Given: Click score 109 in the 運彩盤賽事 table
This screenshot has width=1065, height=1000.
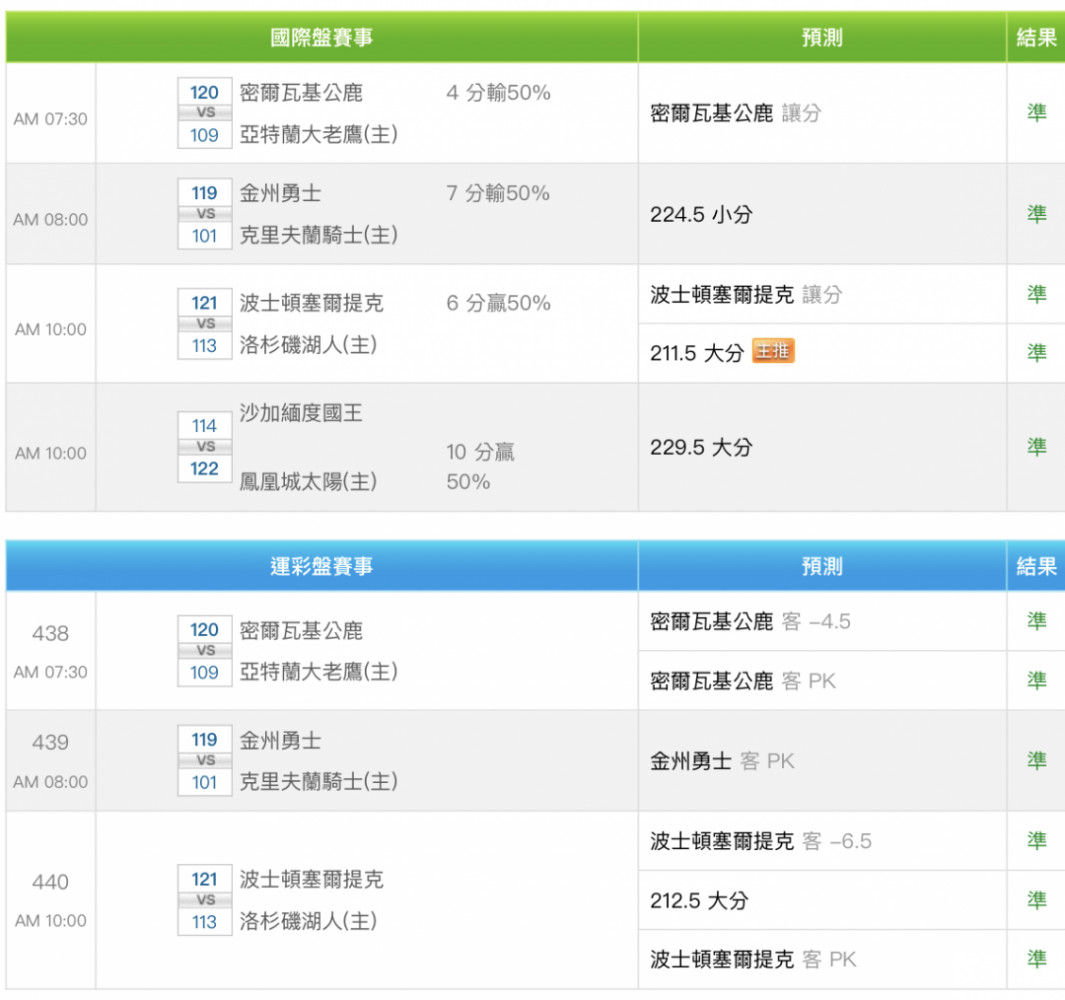Looking at the screenshot, I should coord(204,673).
